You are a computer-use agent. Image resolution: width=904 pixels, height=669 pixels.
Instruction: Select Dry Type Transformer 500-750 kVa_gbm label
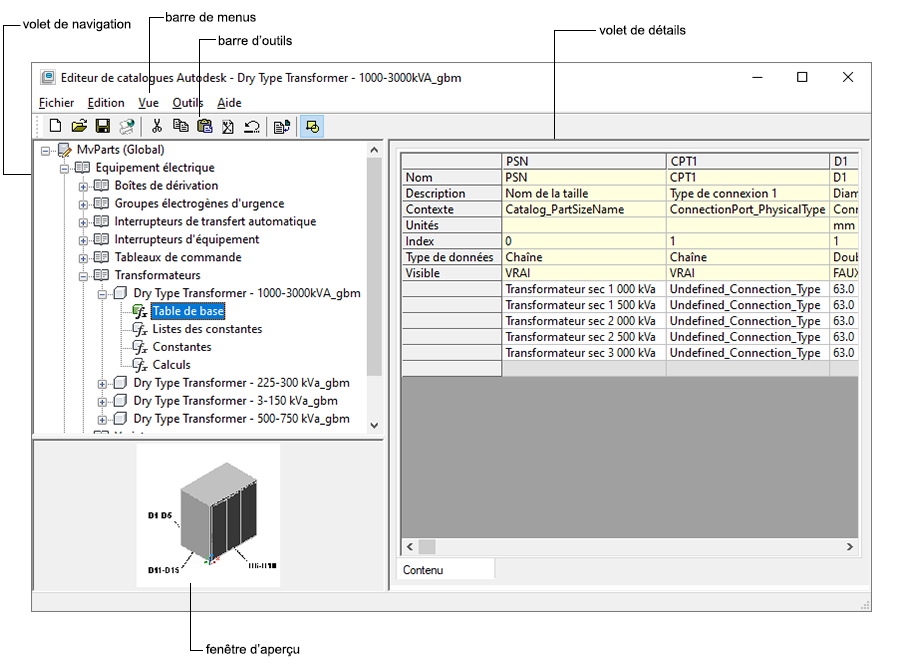[242, 419]
